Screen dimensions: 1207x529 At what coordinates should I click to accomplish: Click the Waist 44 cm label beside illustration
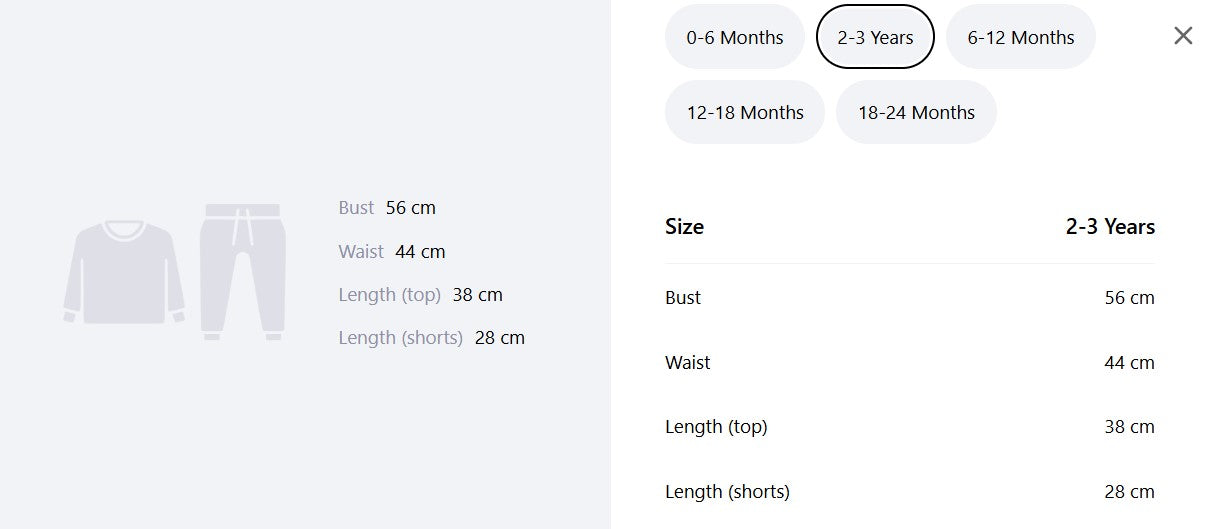[392, 251]
